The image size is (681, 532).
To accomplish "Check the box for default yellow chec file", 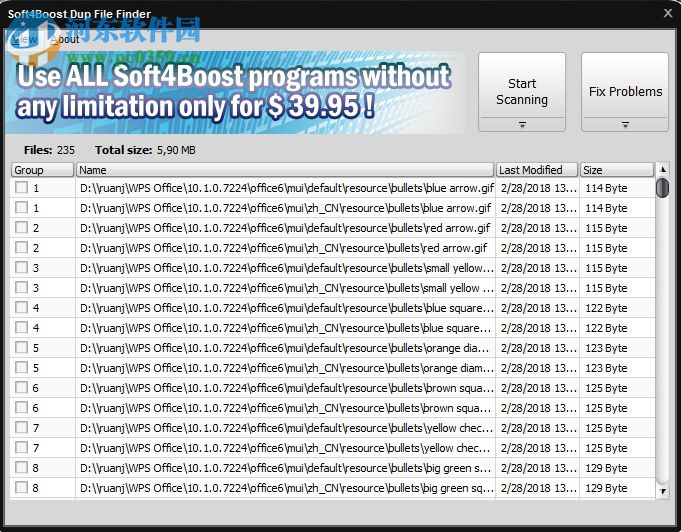I will click(x=21, y=427).
